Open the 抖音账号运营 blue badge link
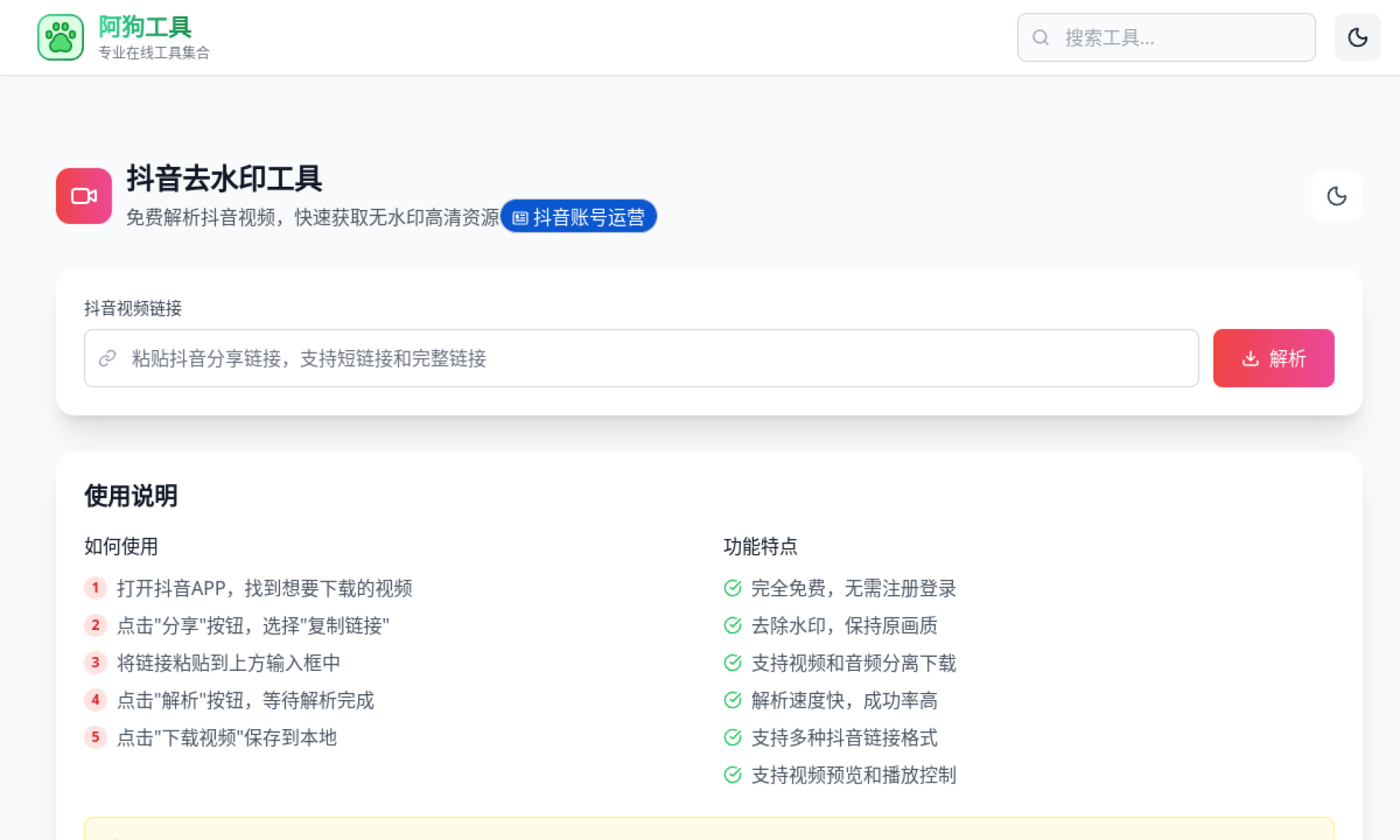 [578, 217]
